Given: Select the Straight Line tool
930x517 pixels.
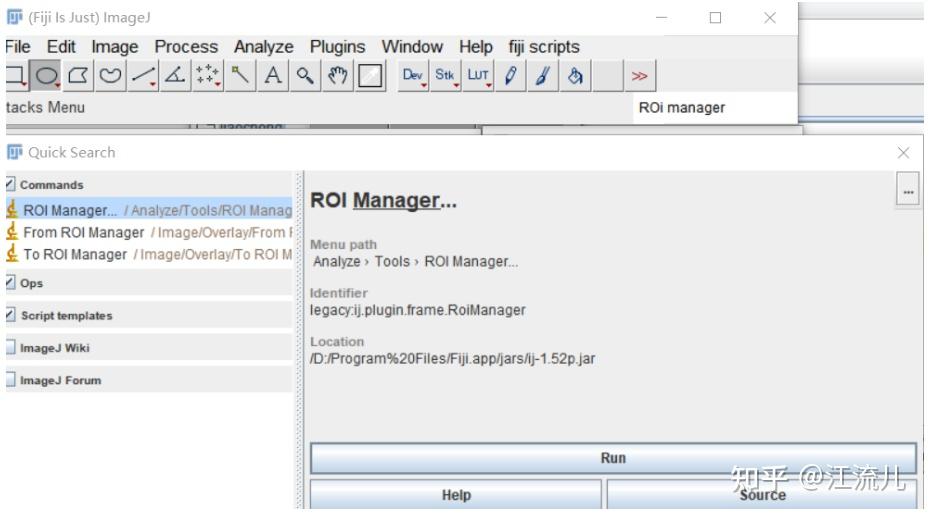Looking at the screenshot, I should [143, 76].
